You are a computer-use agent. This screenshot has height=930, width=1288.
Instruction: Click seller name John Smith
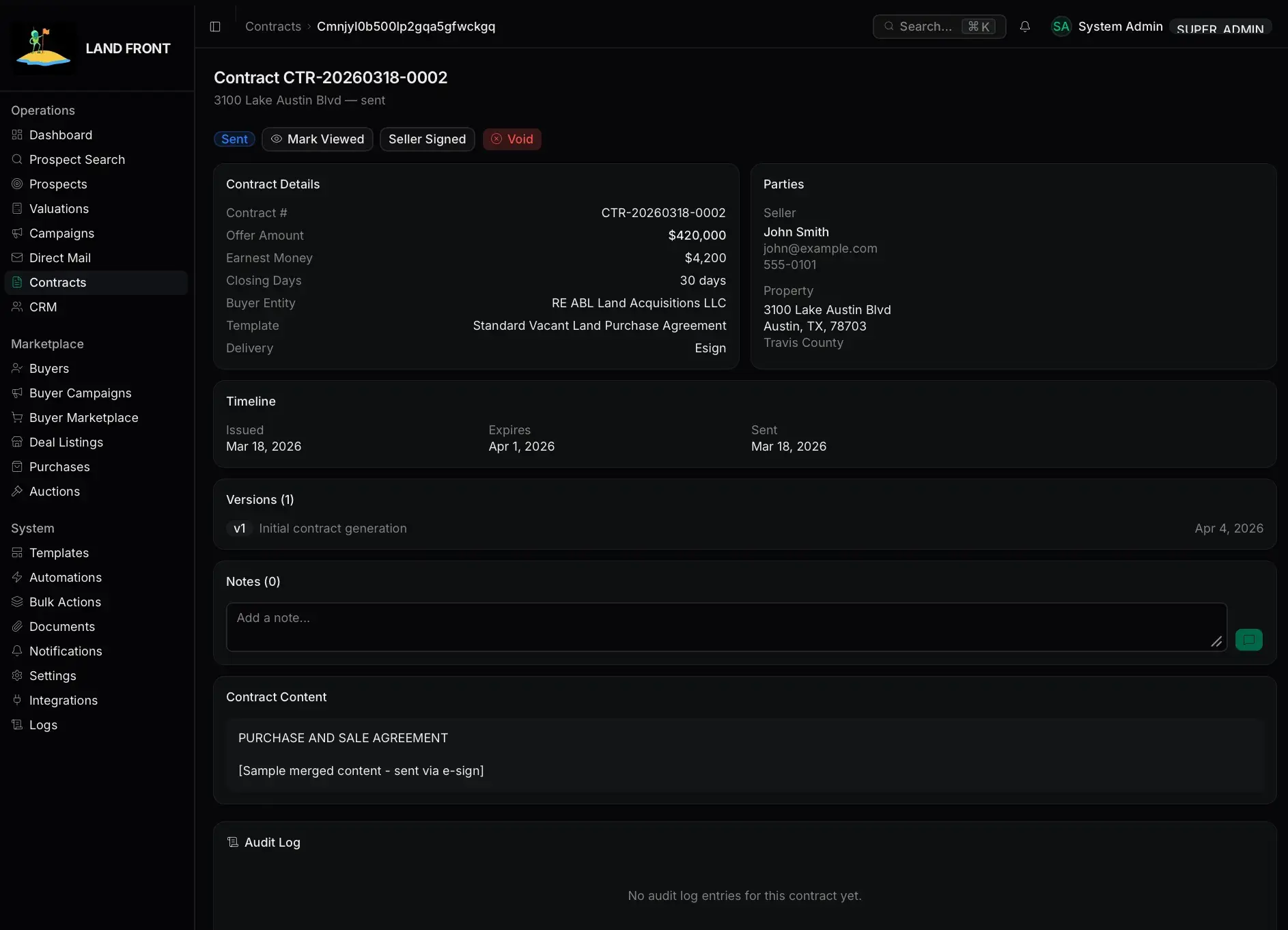click(796, 232)
